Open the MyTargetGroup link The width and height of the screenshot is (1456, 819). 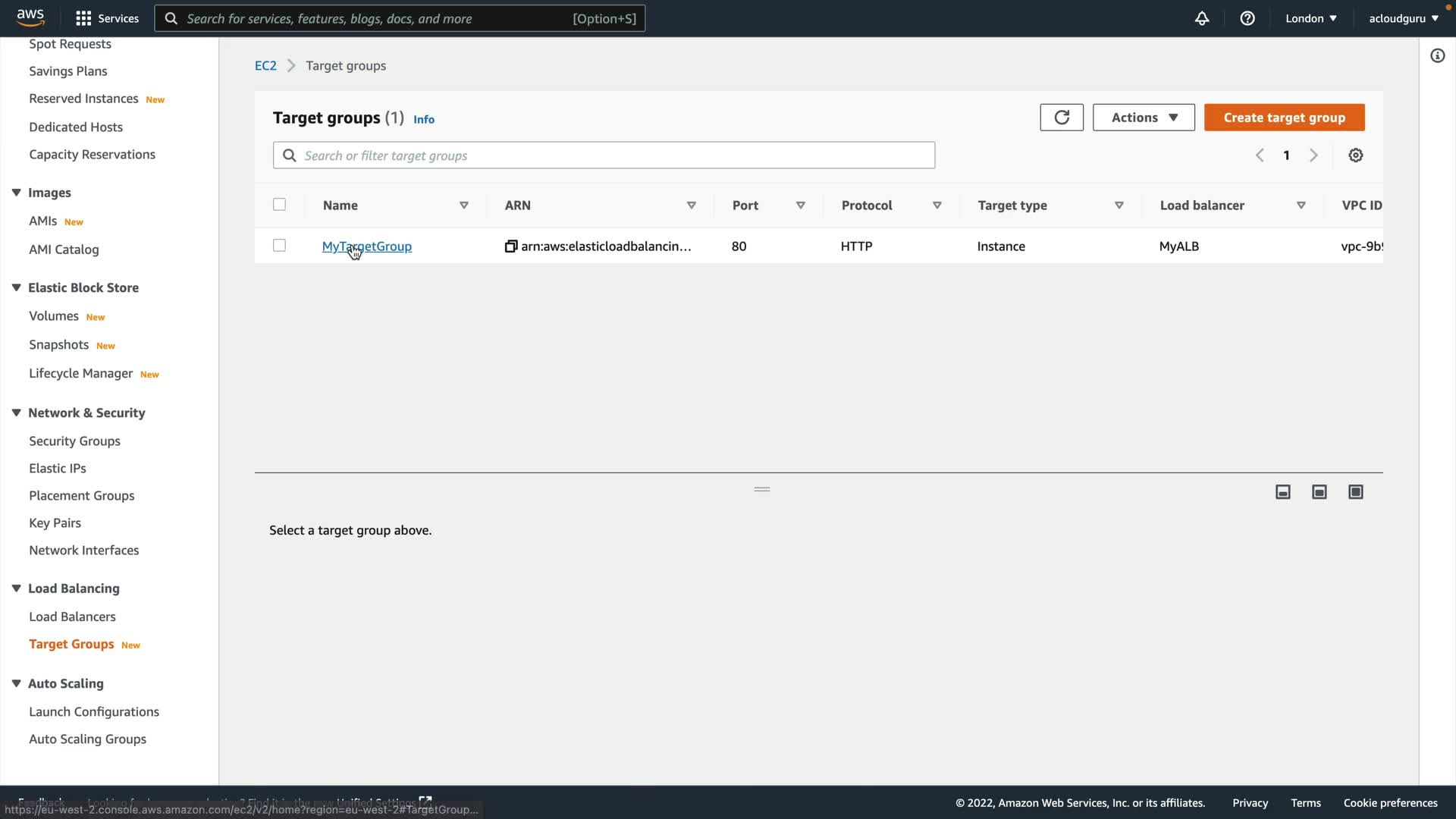coord(366,246)
